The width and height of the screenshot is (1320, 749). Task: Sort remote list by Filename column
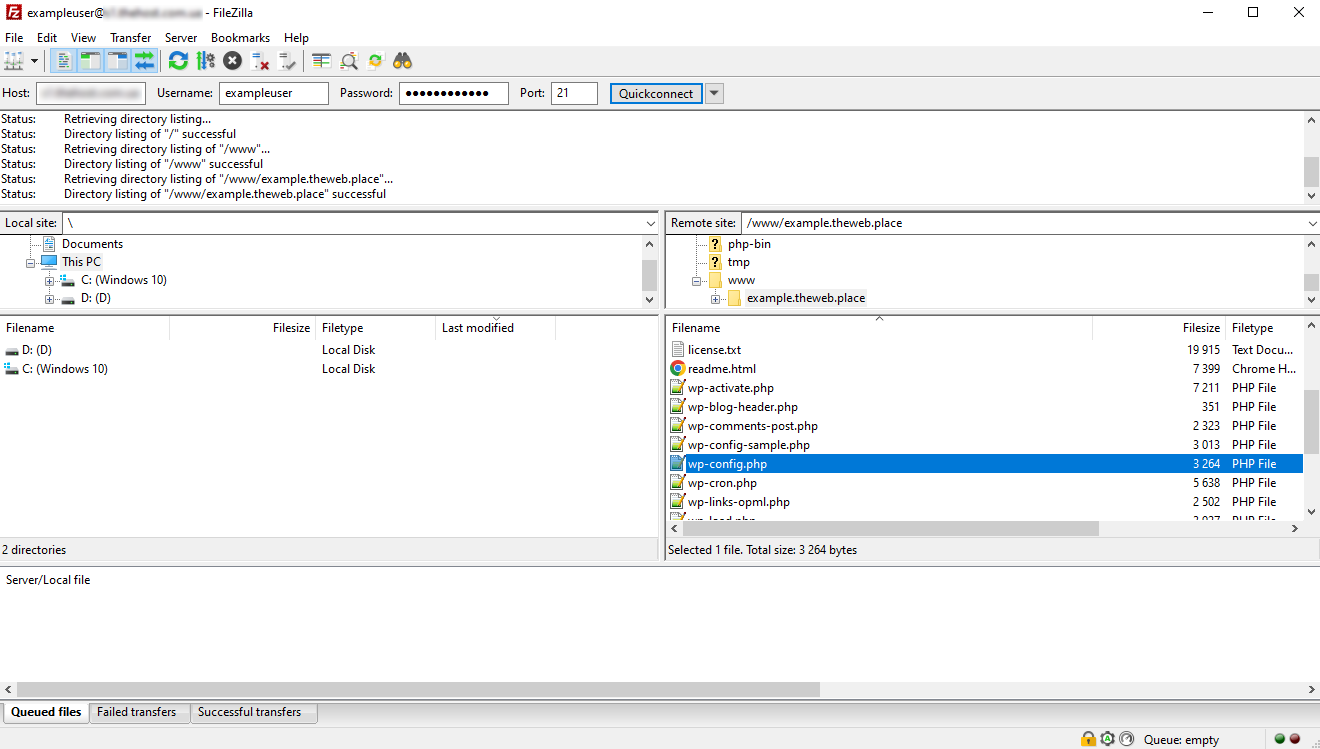(x=879, y=328)
